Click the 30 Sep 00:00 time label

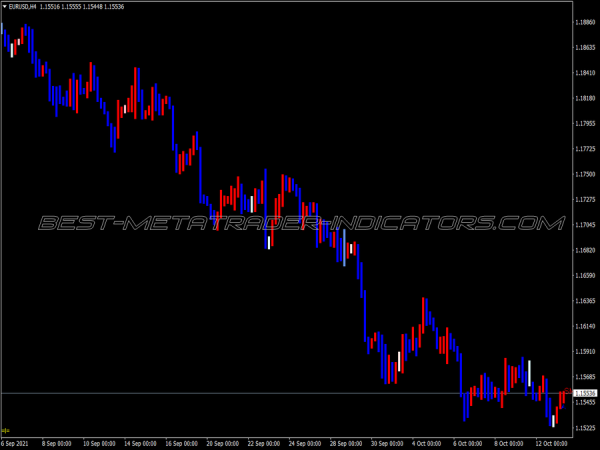[x=387, y=443]
